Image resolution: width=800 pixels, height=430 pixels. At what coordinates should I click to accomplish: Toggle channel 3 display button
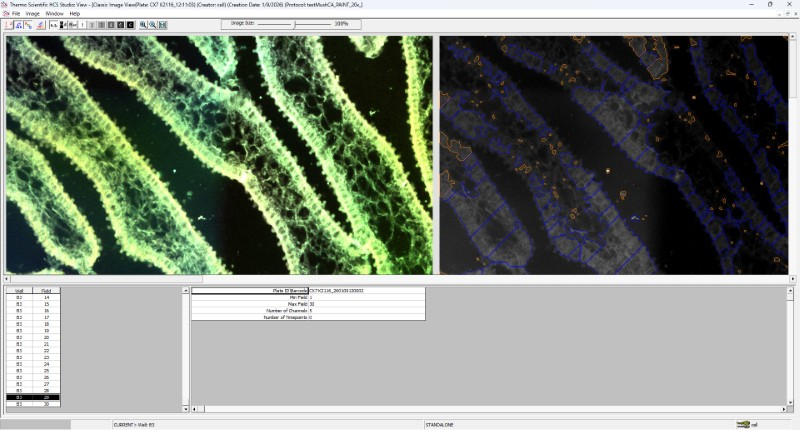pos(101,25)
